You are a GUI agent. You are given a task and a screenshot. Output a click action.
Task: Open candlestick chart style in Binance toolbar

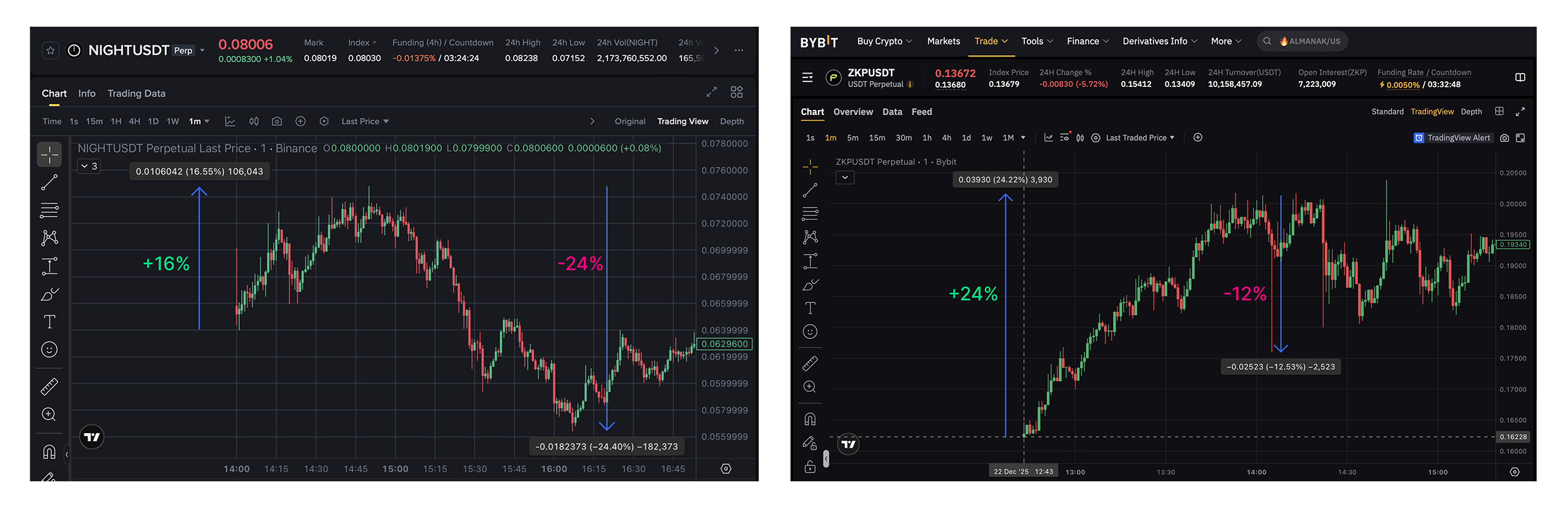point(254,121)
